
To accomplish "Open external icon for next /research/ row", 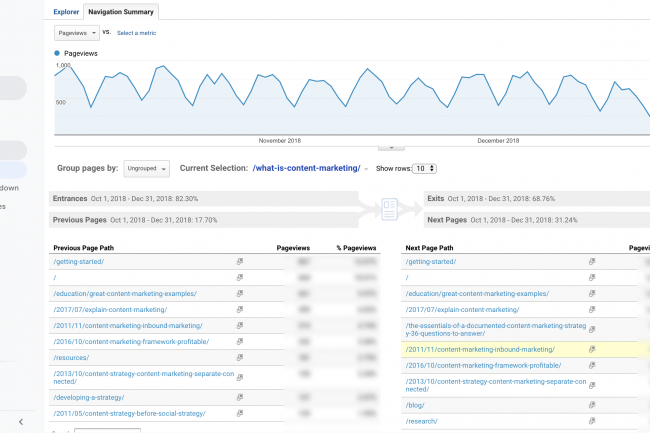I will 592,421.
